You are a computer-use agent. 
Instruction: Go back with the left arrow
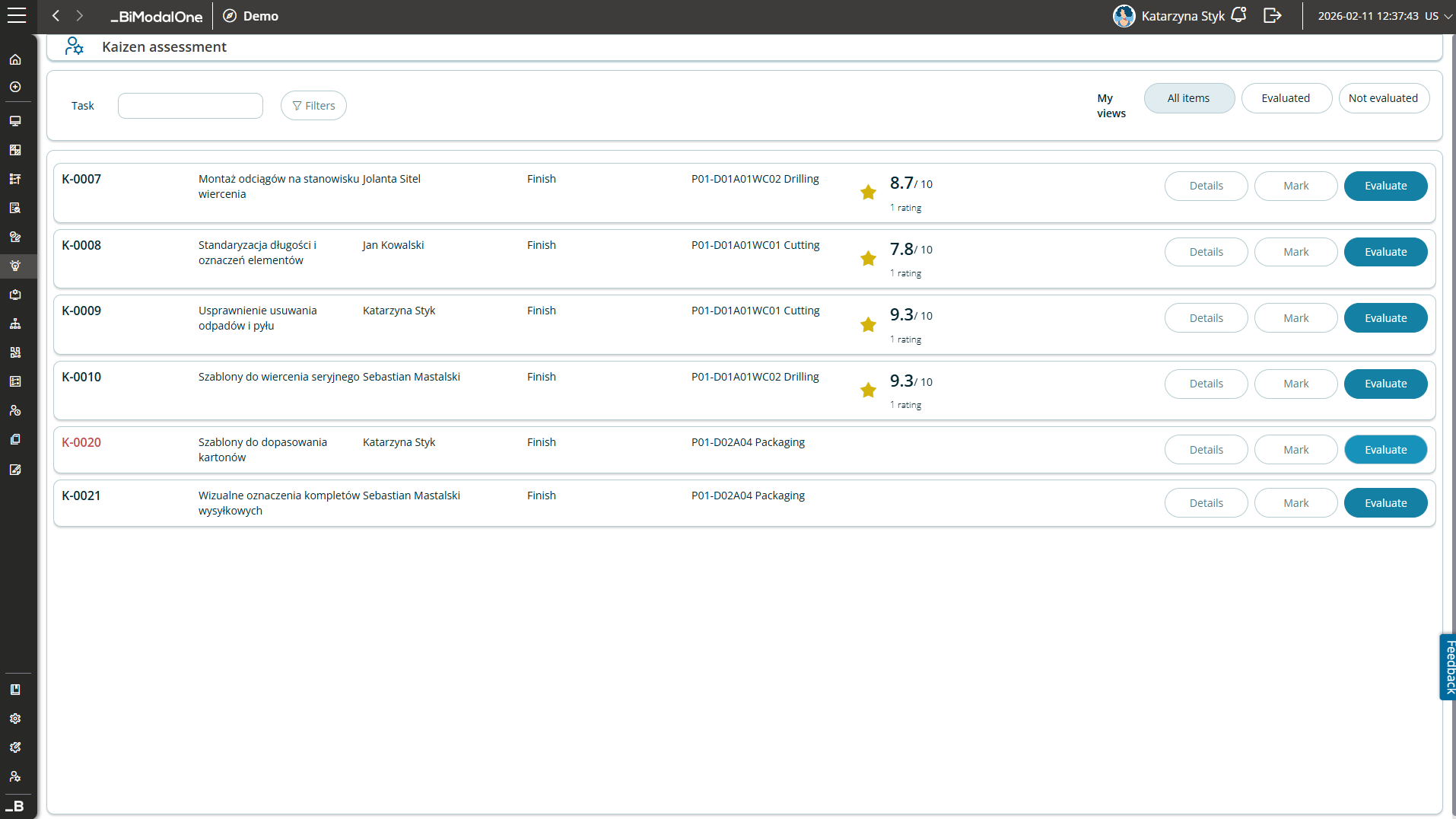pyautogui.click(x=56, y=16)
